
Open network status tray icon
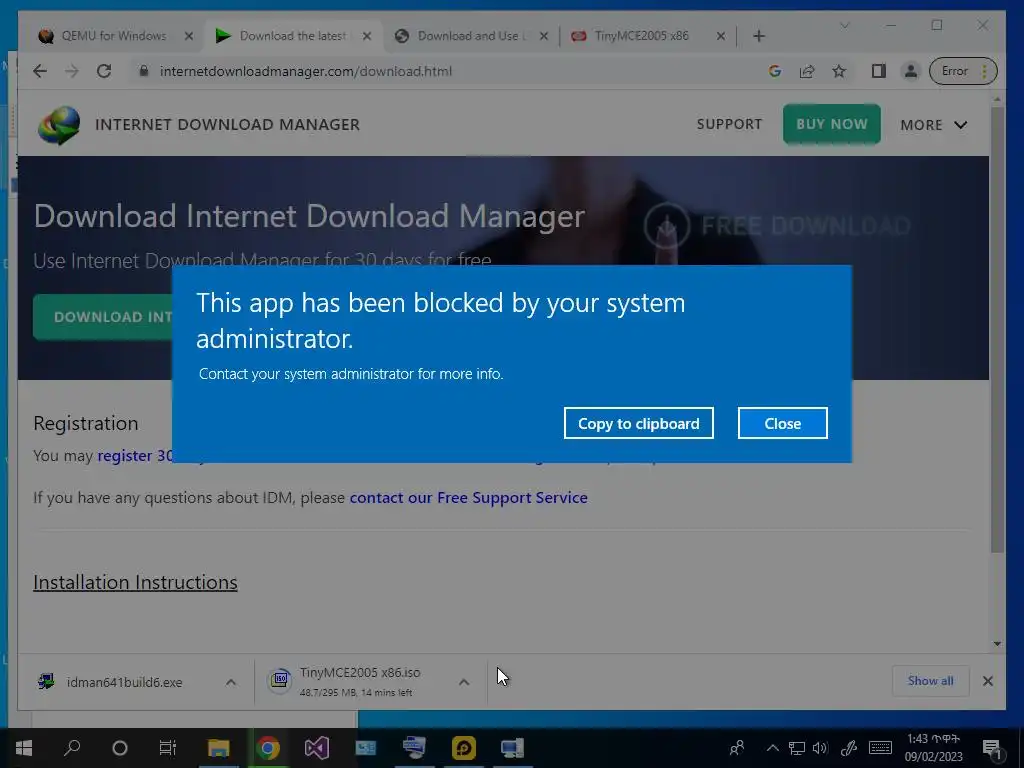[x=797, y=748]
